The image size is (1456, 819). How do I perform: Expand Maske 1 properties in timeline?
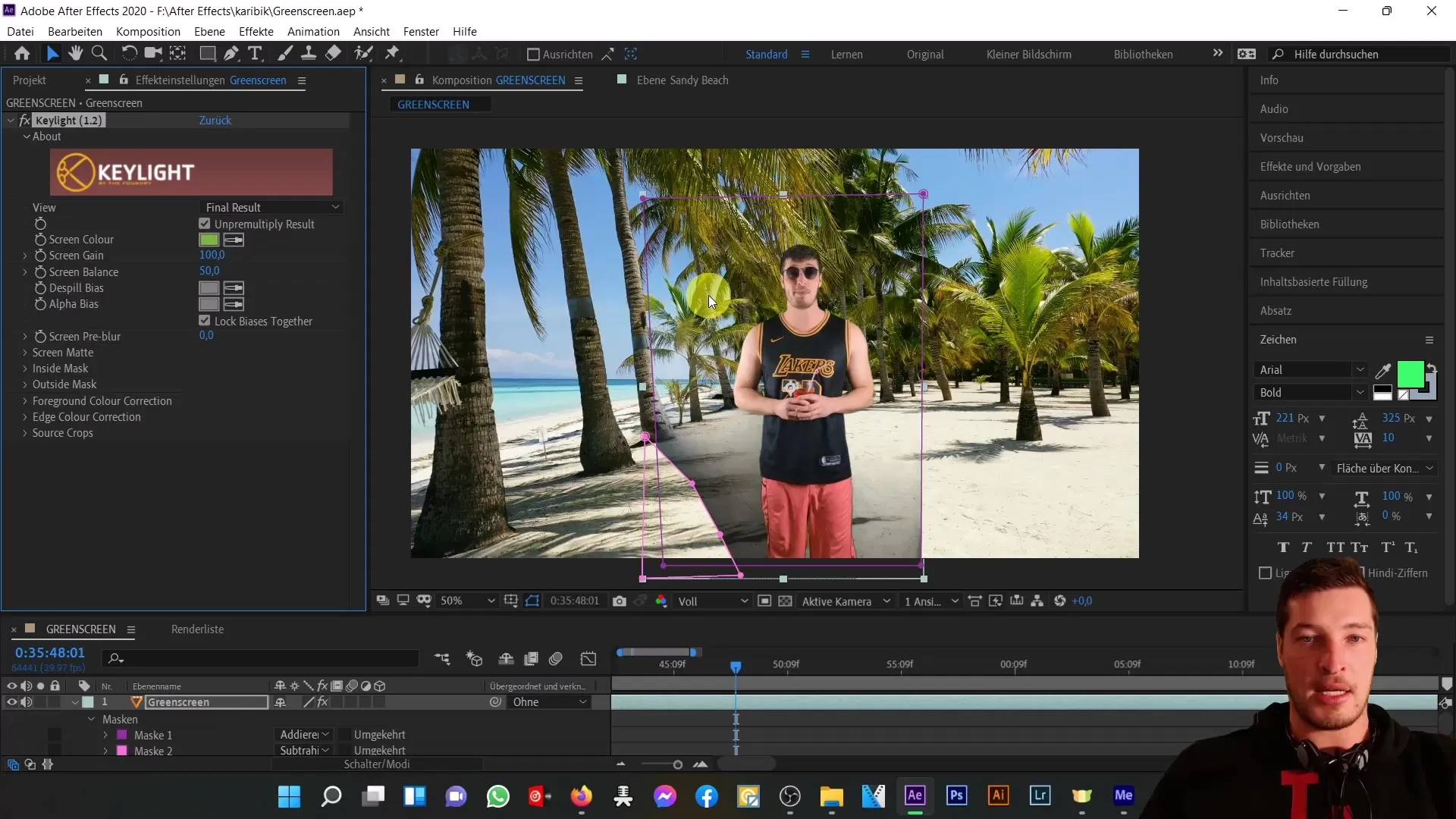point(106,734)
